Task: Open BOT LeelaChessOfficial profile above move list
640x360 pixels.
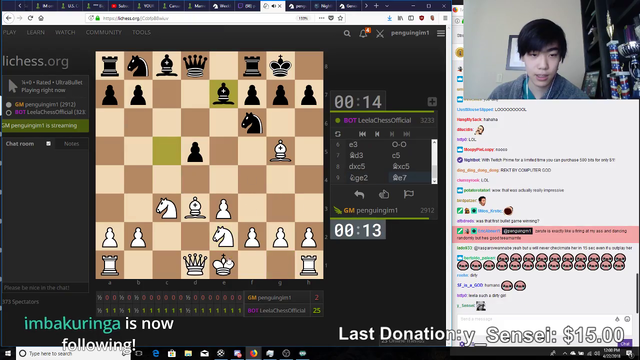Action: coord(377,120)
